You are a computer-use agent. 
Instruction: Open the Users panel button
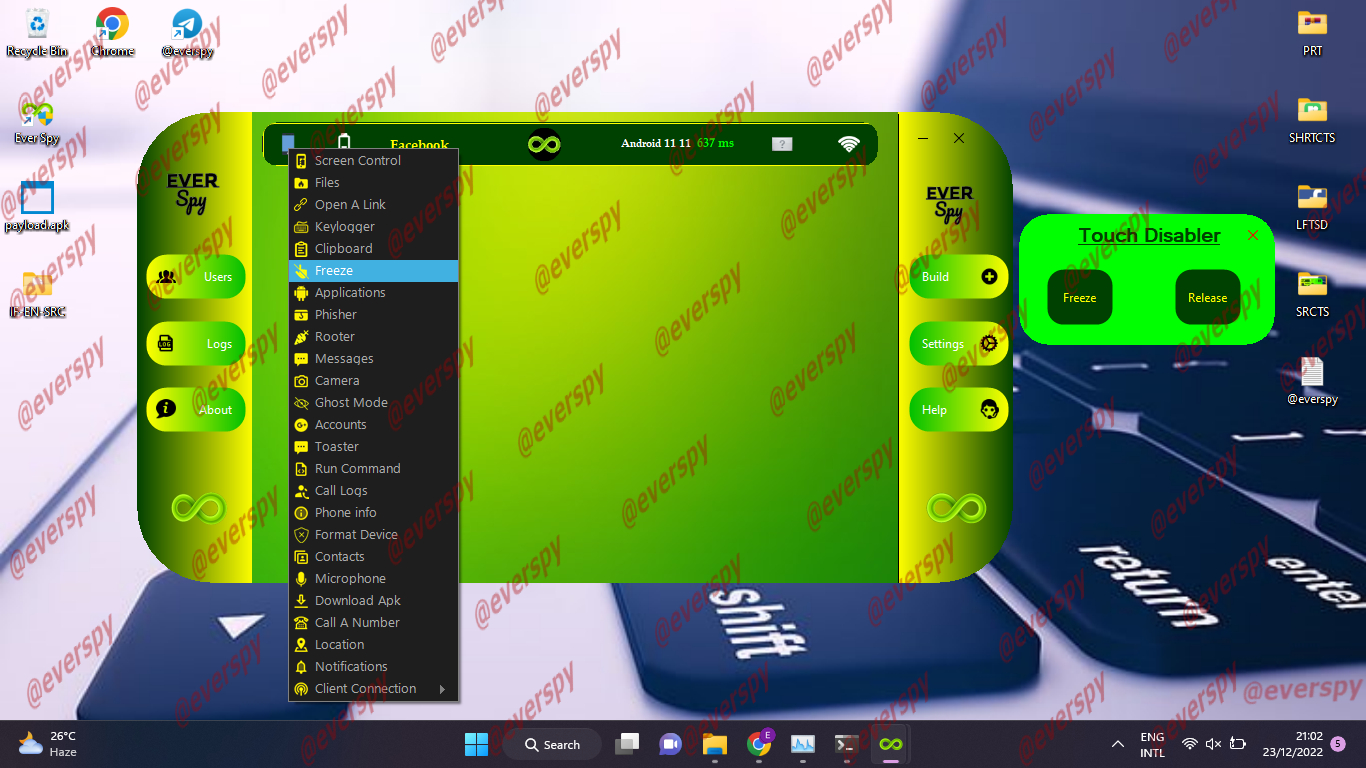coord(196,277)
